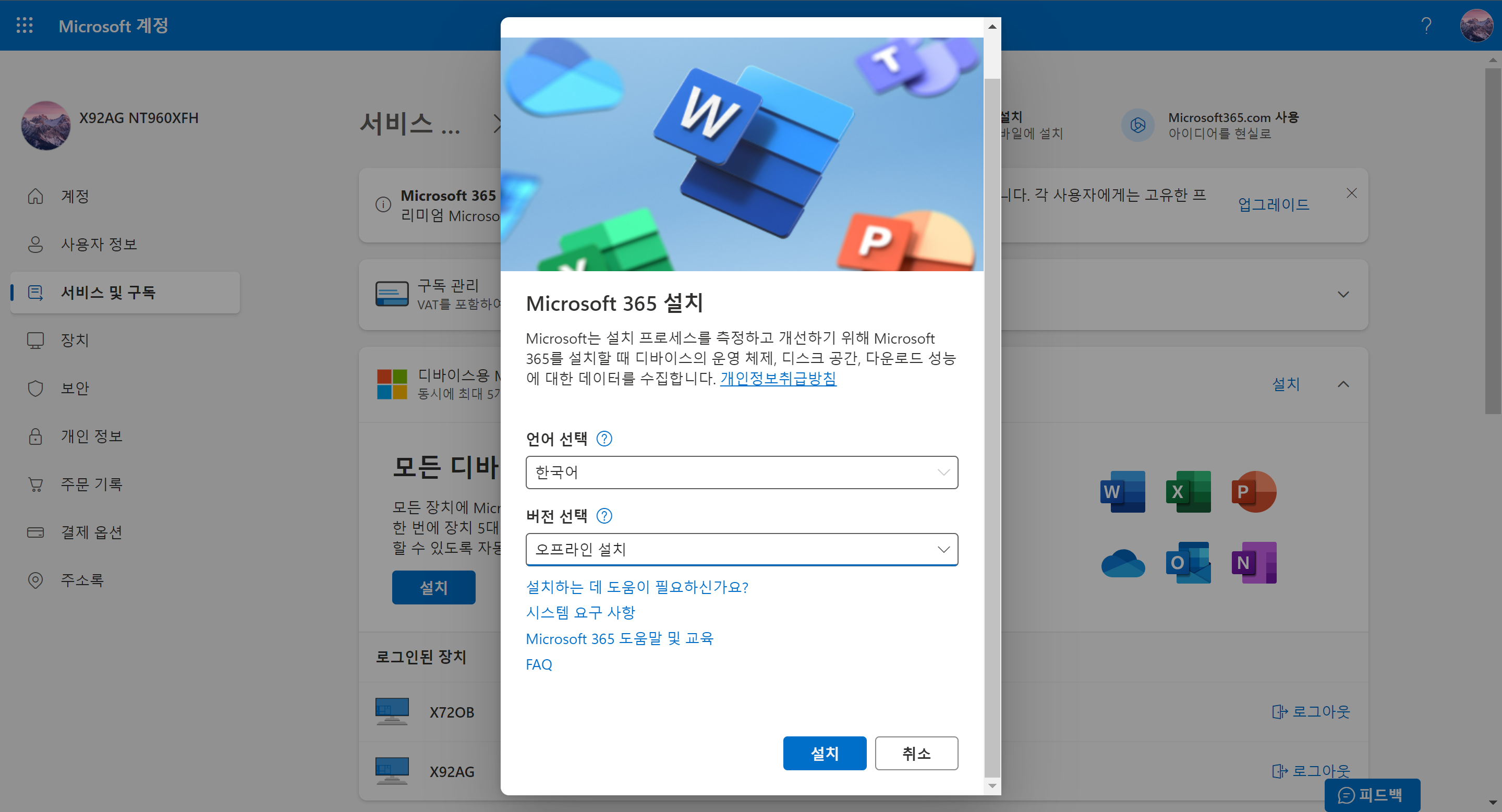The height and width of the screenshot is (812, 1502).
Task: Click the 취소 button in dialog
Action: pos(916,753)
